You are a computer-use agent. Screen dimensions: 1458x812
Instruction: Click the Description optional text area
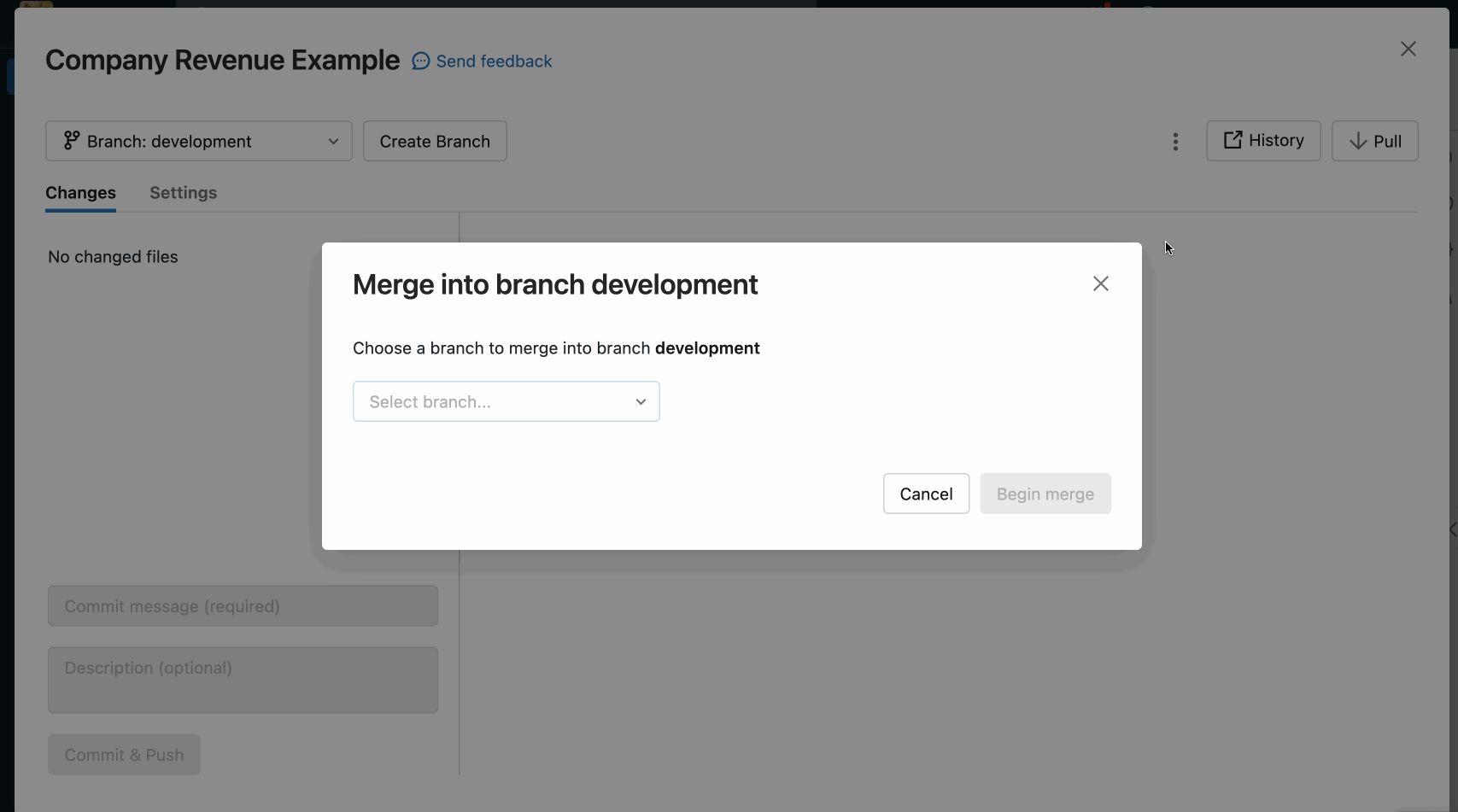click(x=243, y=680)
